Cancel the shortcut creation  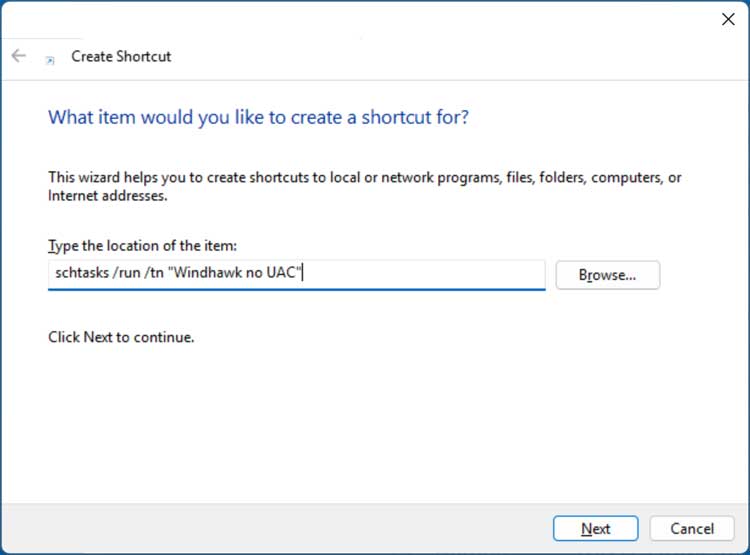click(x=692, y=528)
